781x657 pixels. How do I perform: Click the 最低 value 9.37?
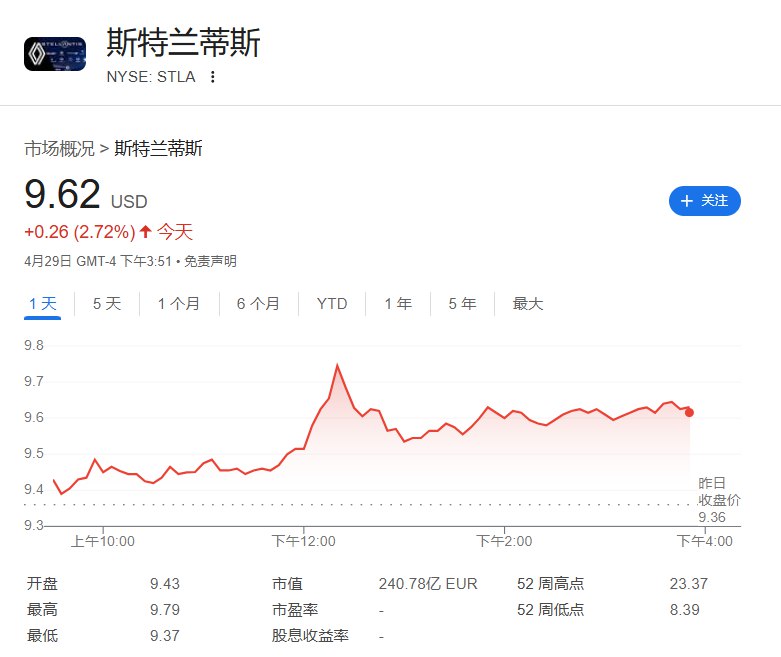165,636
